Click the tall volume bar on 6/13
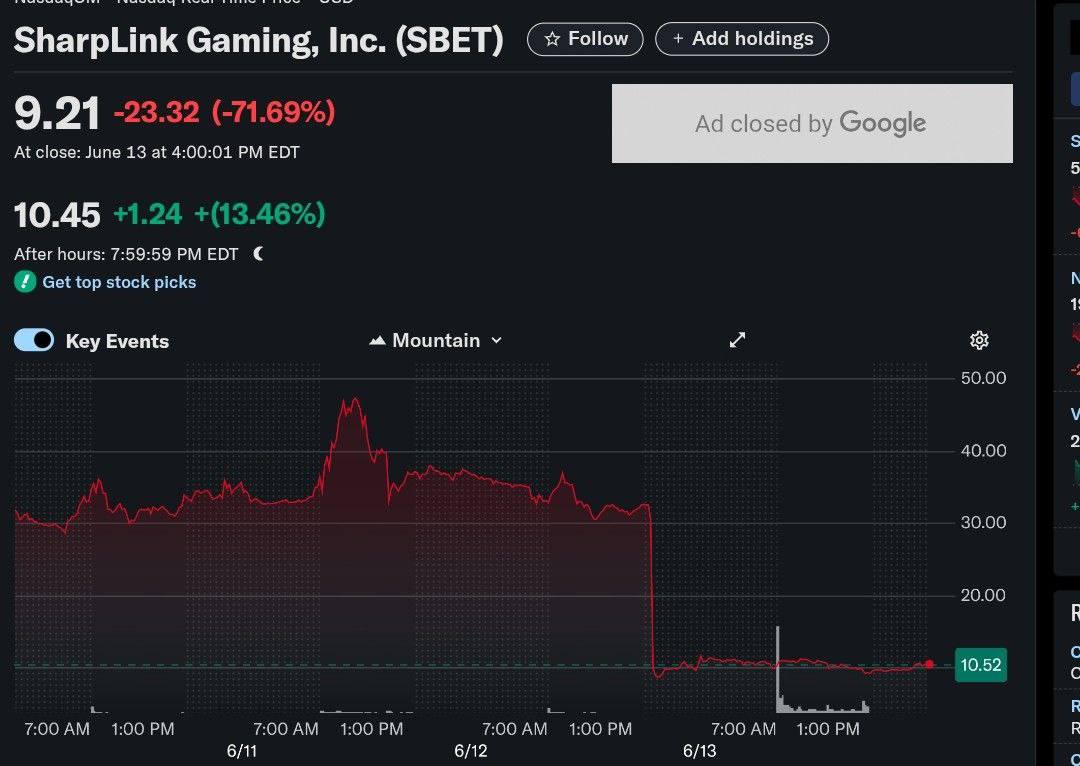The height and width of the screenshot is (766, 1080). tap(778, 669)
